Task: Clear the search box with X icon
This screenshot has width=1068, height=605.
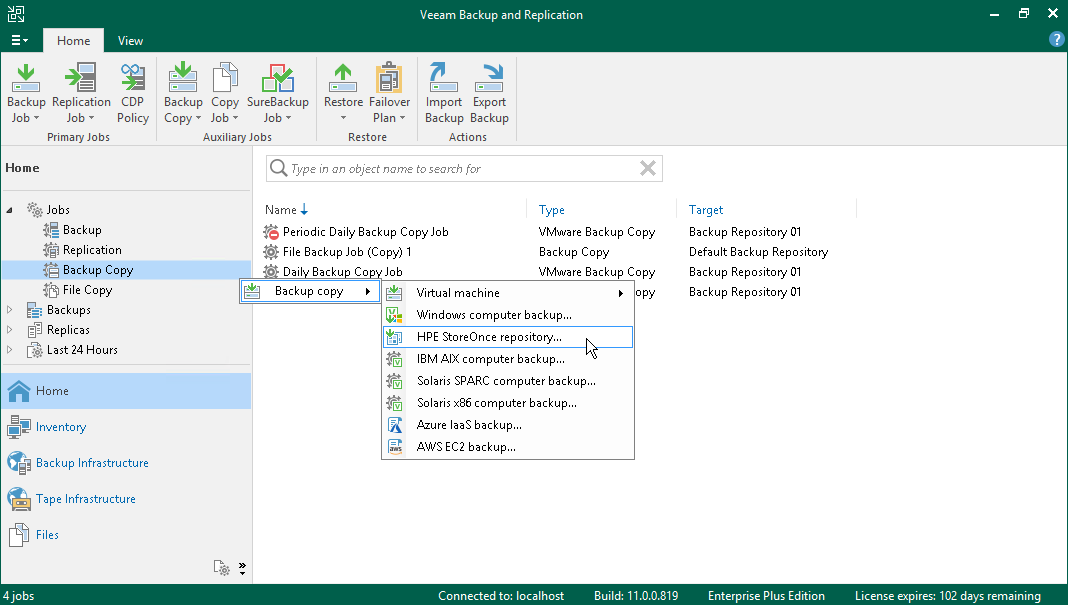Action: 648,168
